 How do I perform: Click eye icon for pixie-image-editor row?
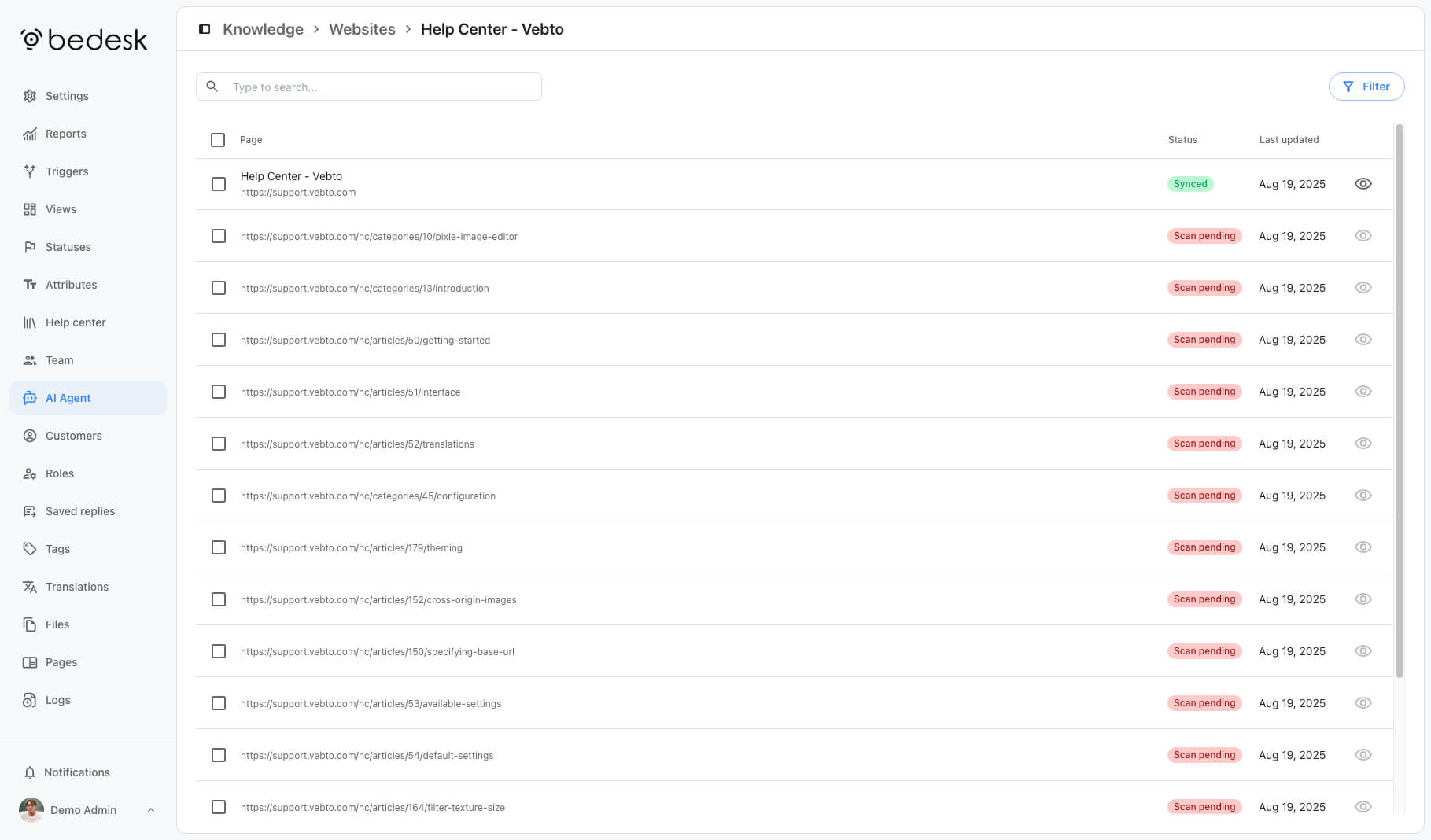[1363, 236]
